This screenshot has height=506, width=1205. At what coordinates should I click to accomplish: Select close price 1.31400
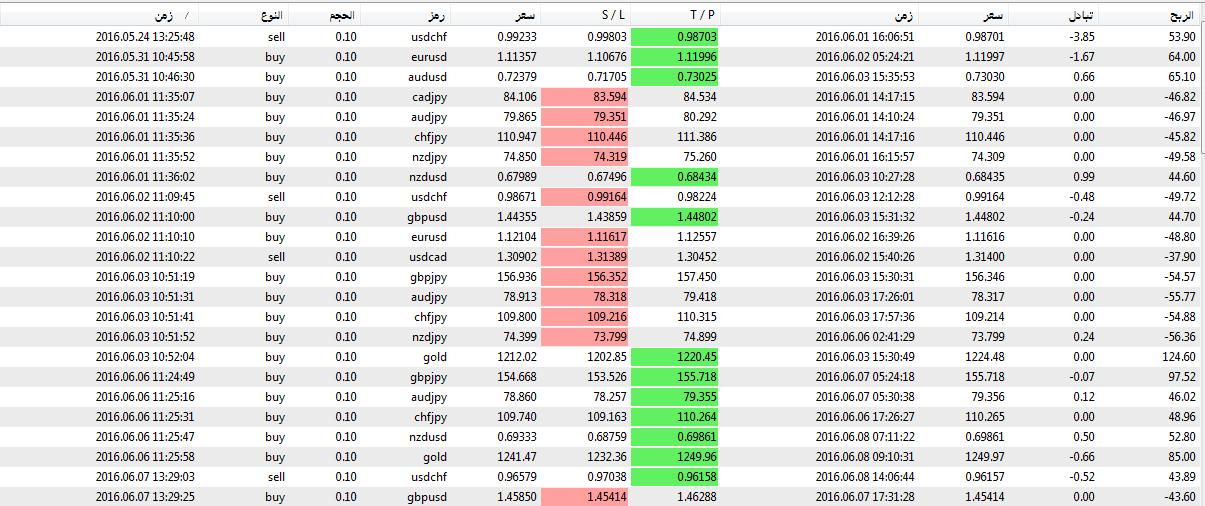coord(985,257)
